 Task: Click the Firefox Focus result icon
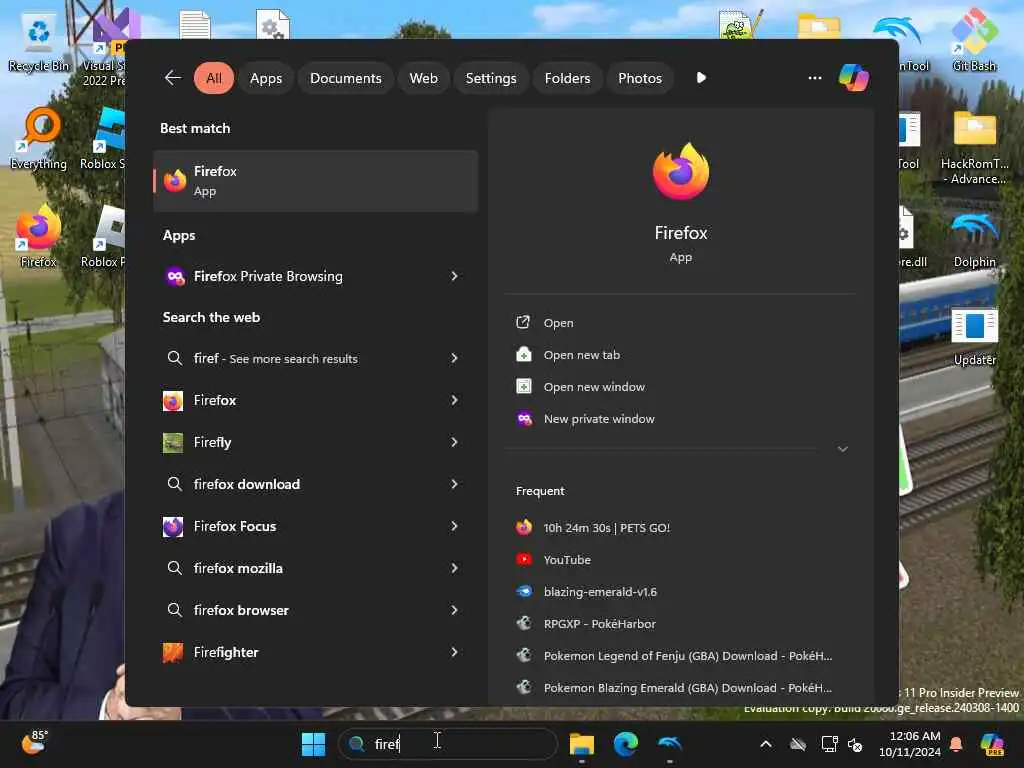click(173, 526)
